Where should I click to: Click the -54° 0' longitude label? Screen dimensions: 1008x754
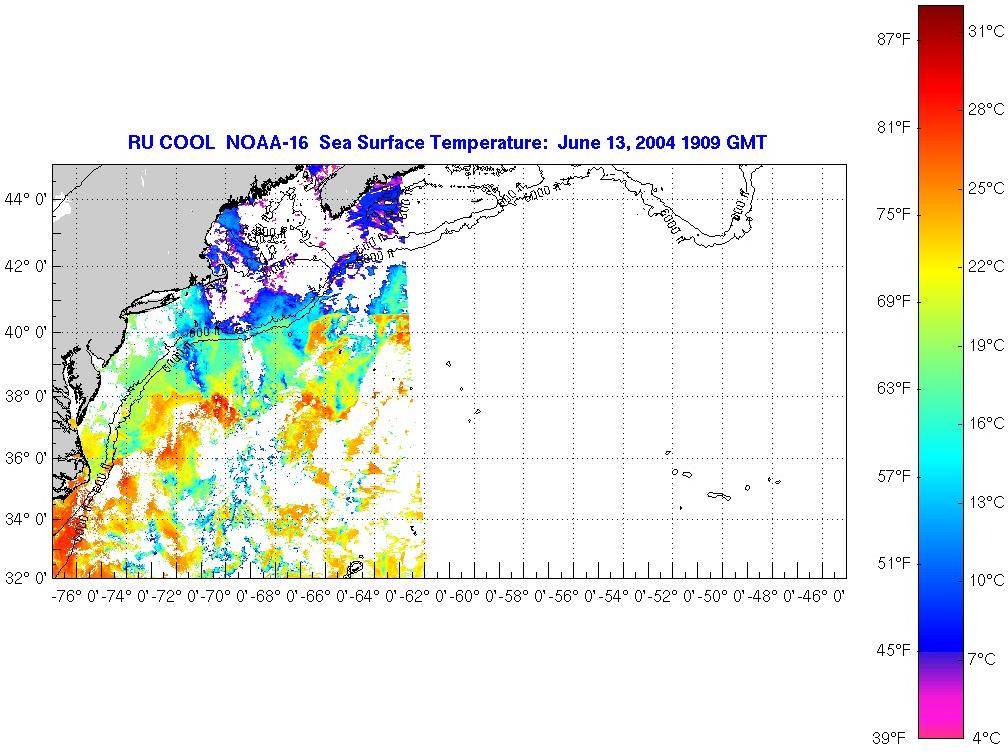tap(622, 597)
